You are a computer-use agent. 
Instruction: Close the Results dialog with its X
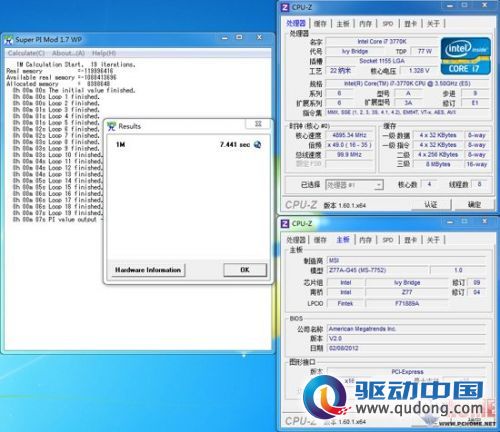pos(258,124)
